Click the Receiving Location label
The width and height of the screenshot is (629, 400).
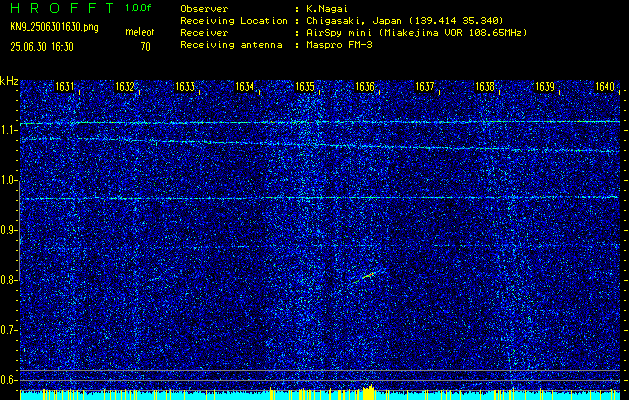pos(234,21)
